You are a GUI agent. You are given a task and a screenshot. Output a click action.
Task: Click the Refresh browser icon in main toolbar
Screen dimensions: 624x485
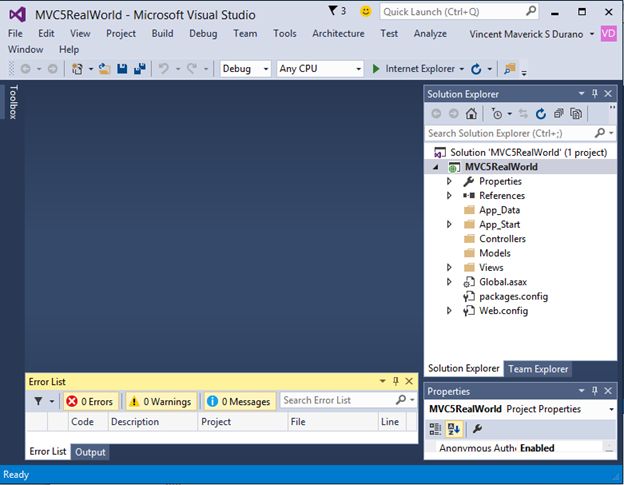pyautogui.click(x=476, y=69)
